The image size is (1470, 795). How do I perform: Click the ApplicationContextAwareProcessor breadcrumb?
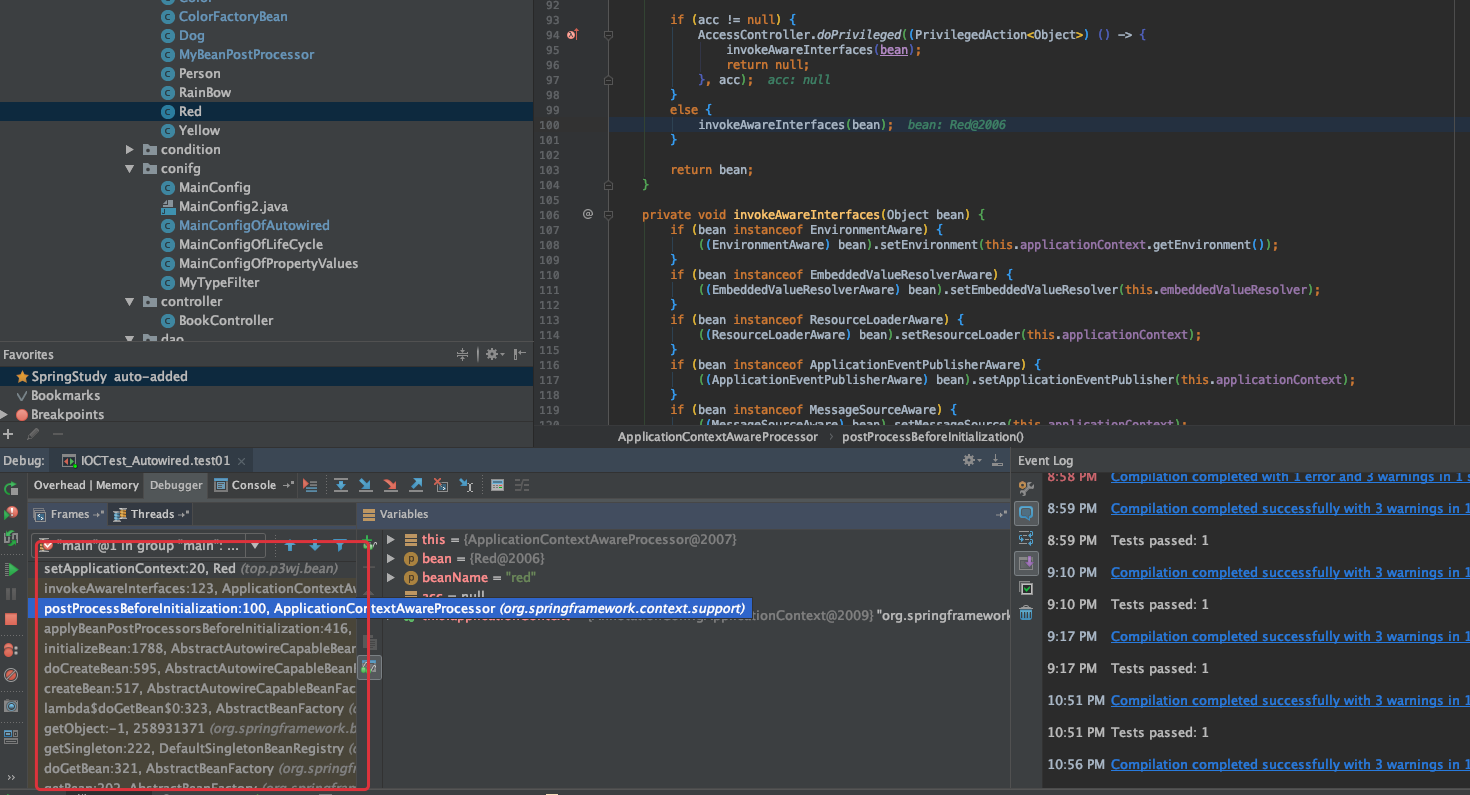click(x=717, y=436)
